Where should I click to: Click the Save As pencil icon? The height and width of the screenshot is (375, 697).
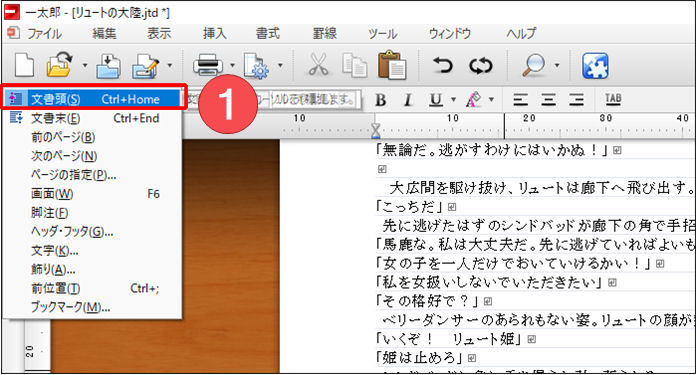click(145, 65)
